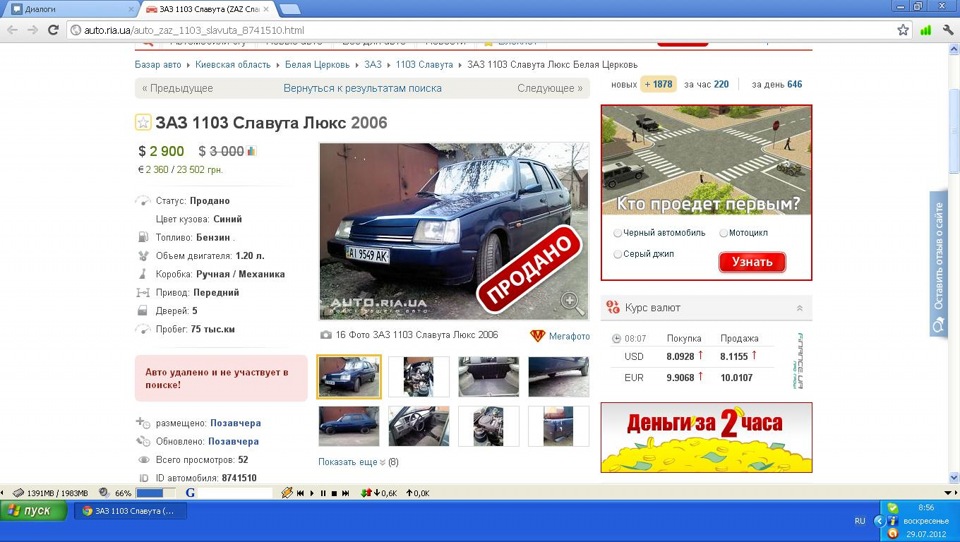
Task: Close the Диалоги tab
Action: pyautogui.click(x=131, y=9)
